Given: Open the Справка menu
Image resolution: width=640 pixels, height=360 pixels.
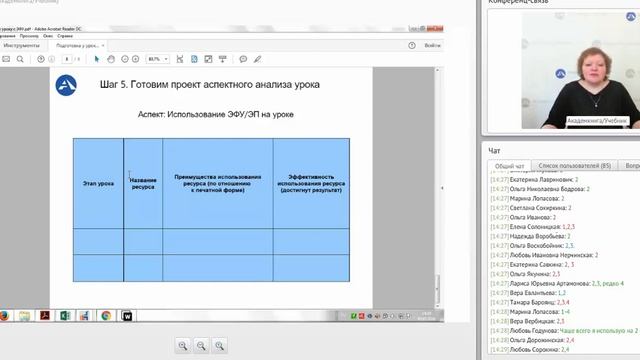Looking at the screenshot, I should click(x=64, y=36).
